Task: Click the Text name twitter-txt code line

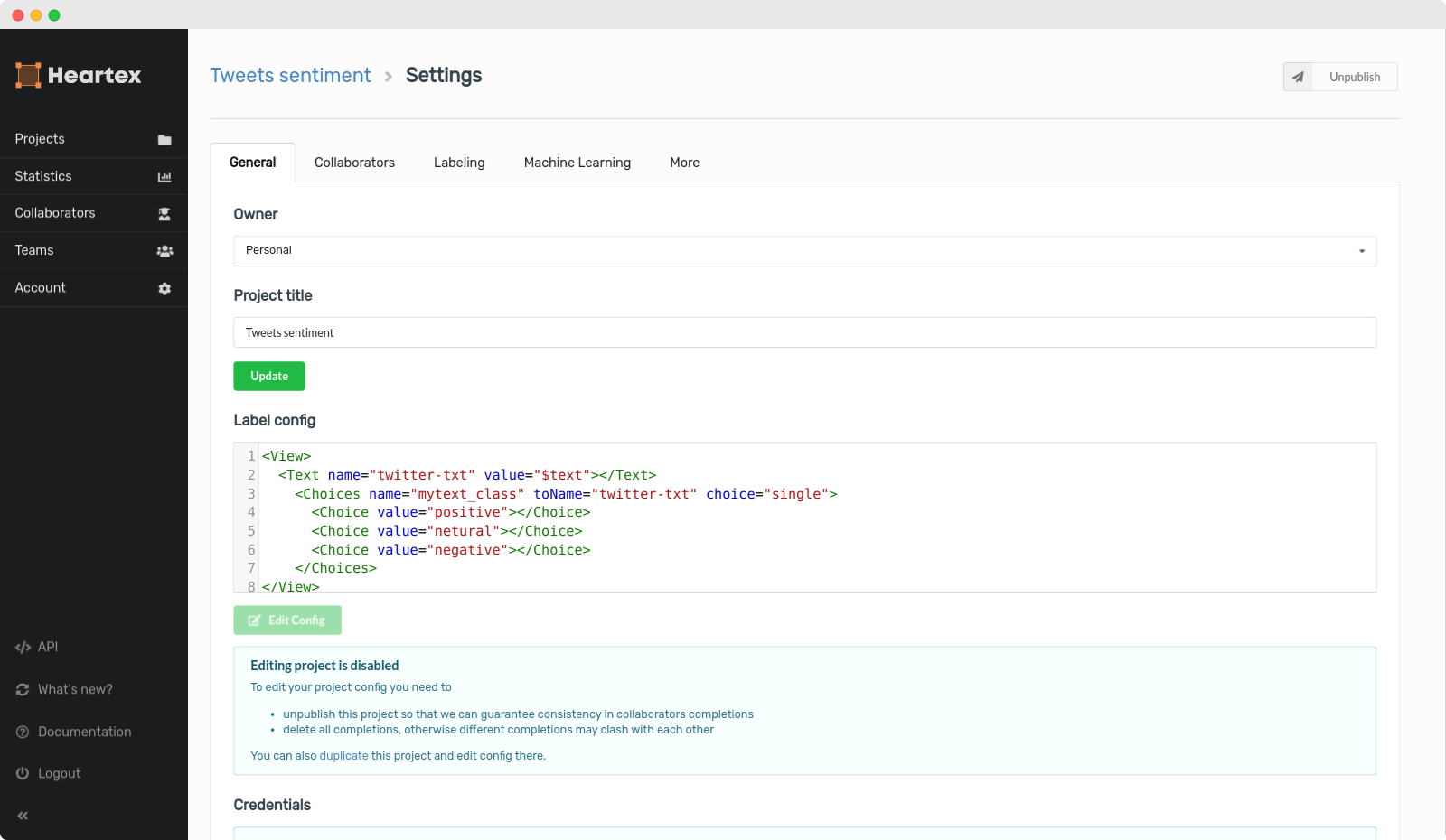Action: coord(467,475)
